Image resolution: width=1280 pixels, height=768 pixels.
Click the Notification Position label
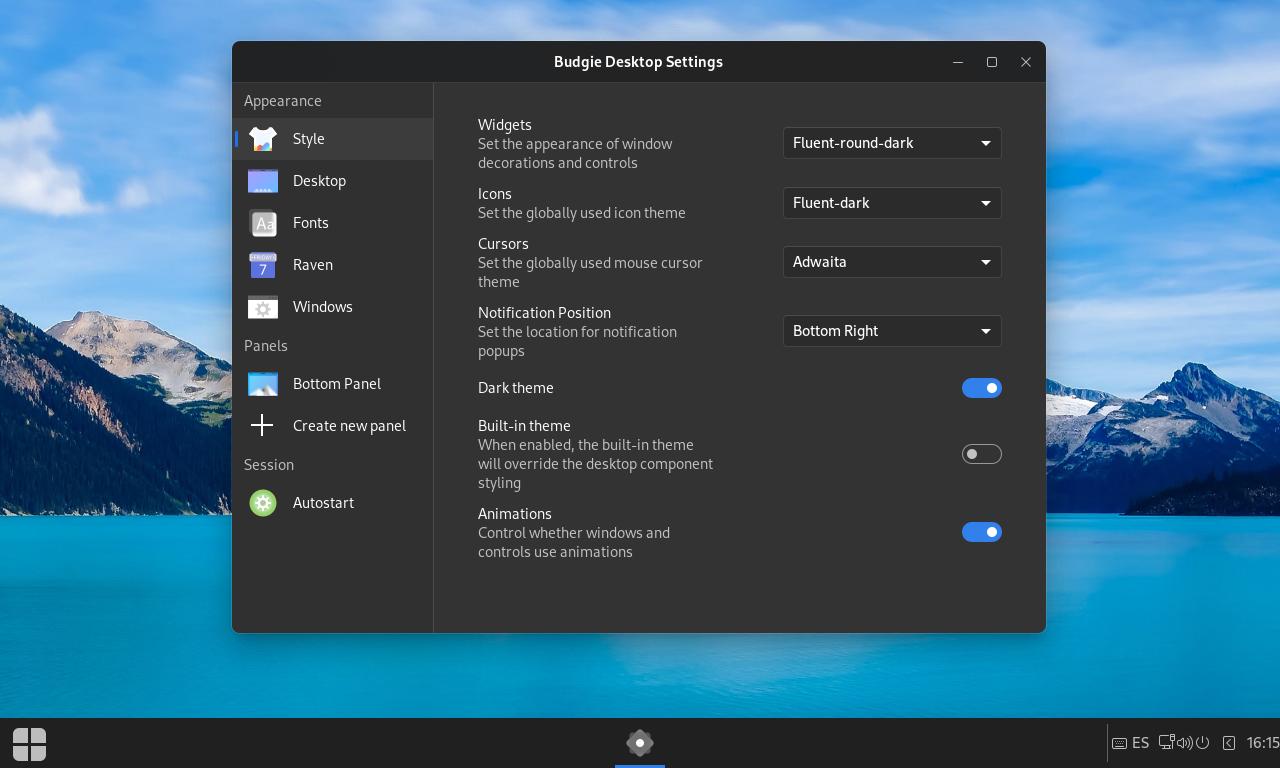tap(544, 313)
